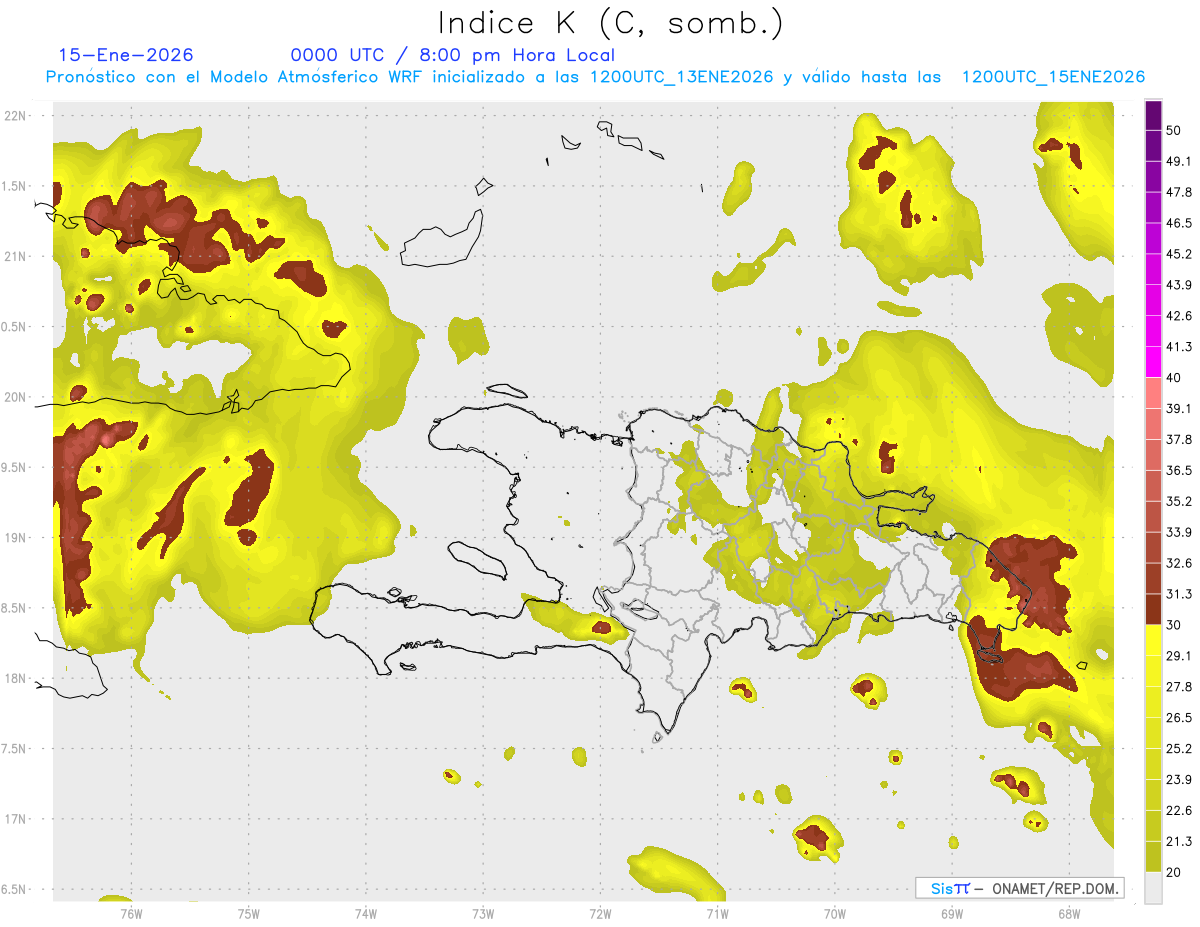The height and width of the screenshot is (927, 1200).
Task: Click colorbar value '35.2'
Action: point(1179,501)
